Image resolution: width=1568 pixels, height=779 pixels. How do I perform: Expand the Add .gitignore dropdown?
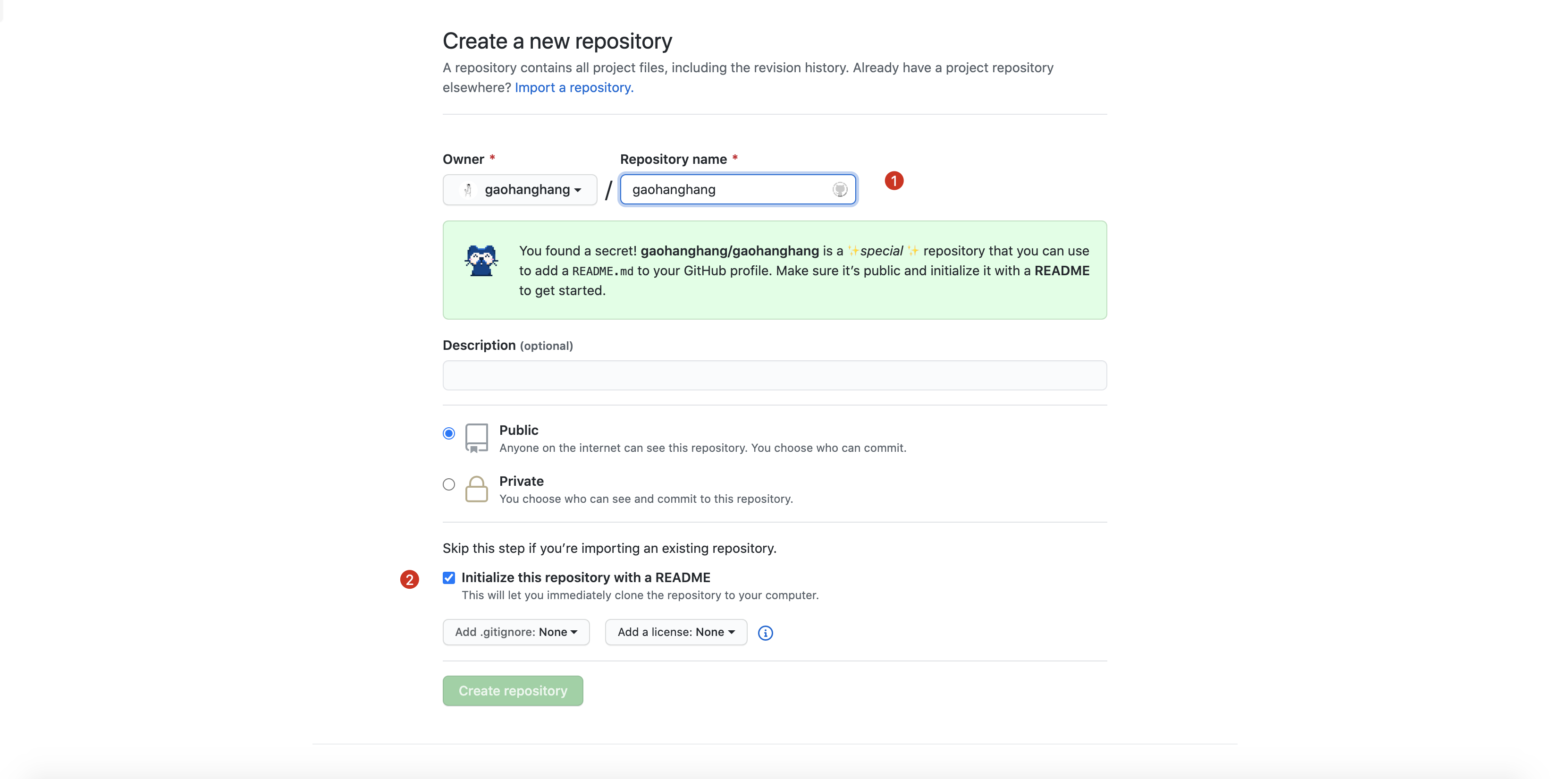pyautogui.click(x=515, y=632)
